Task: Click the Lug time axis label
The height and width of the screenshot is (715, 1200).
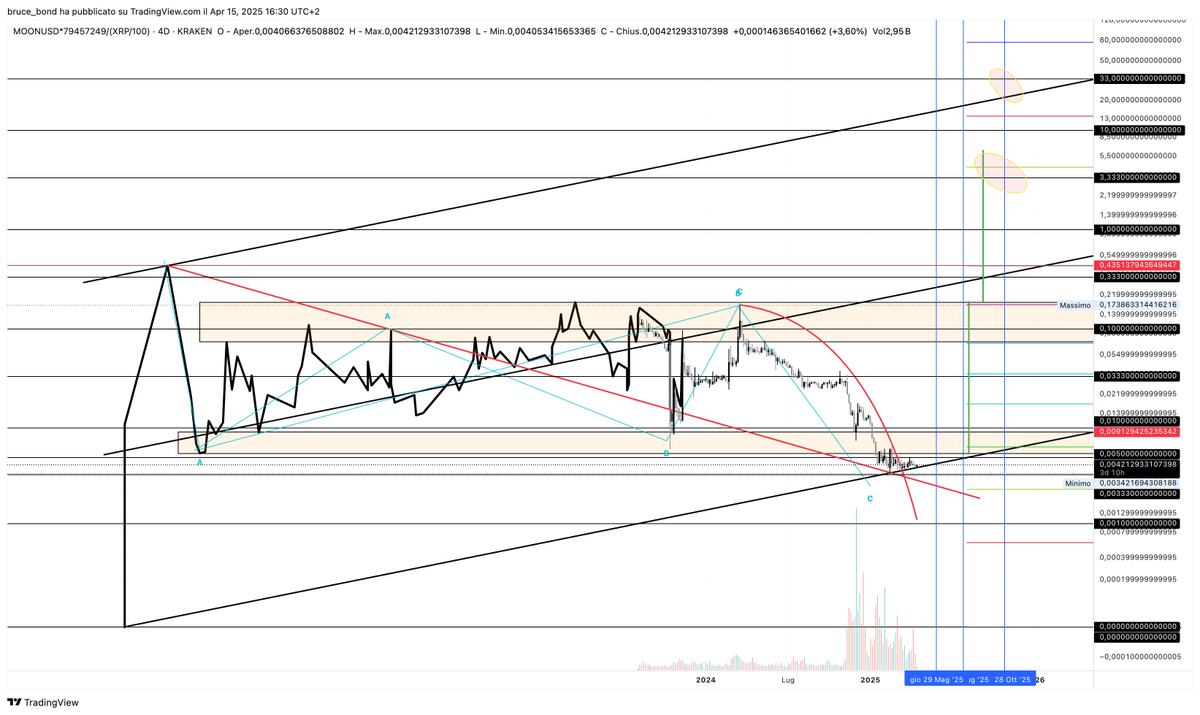Action: [788, 680]
